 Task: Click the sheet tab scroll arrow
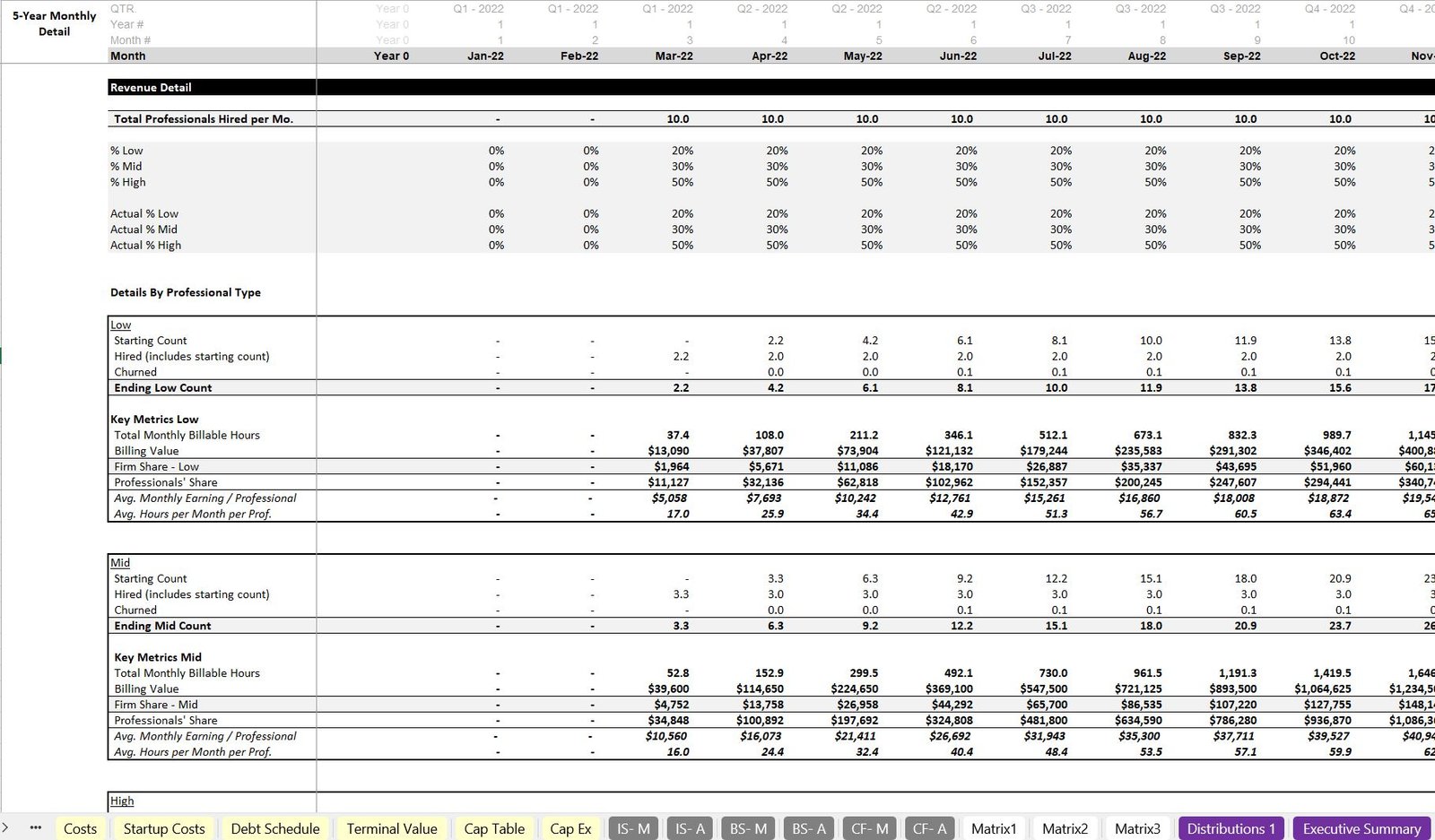(5, 828)
